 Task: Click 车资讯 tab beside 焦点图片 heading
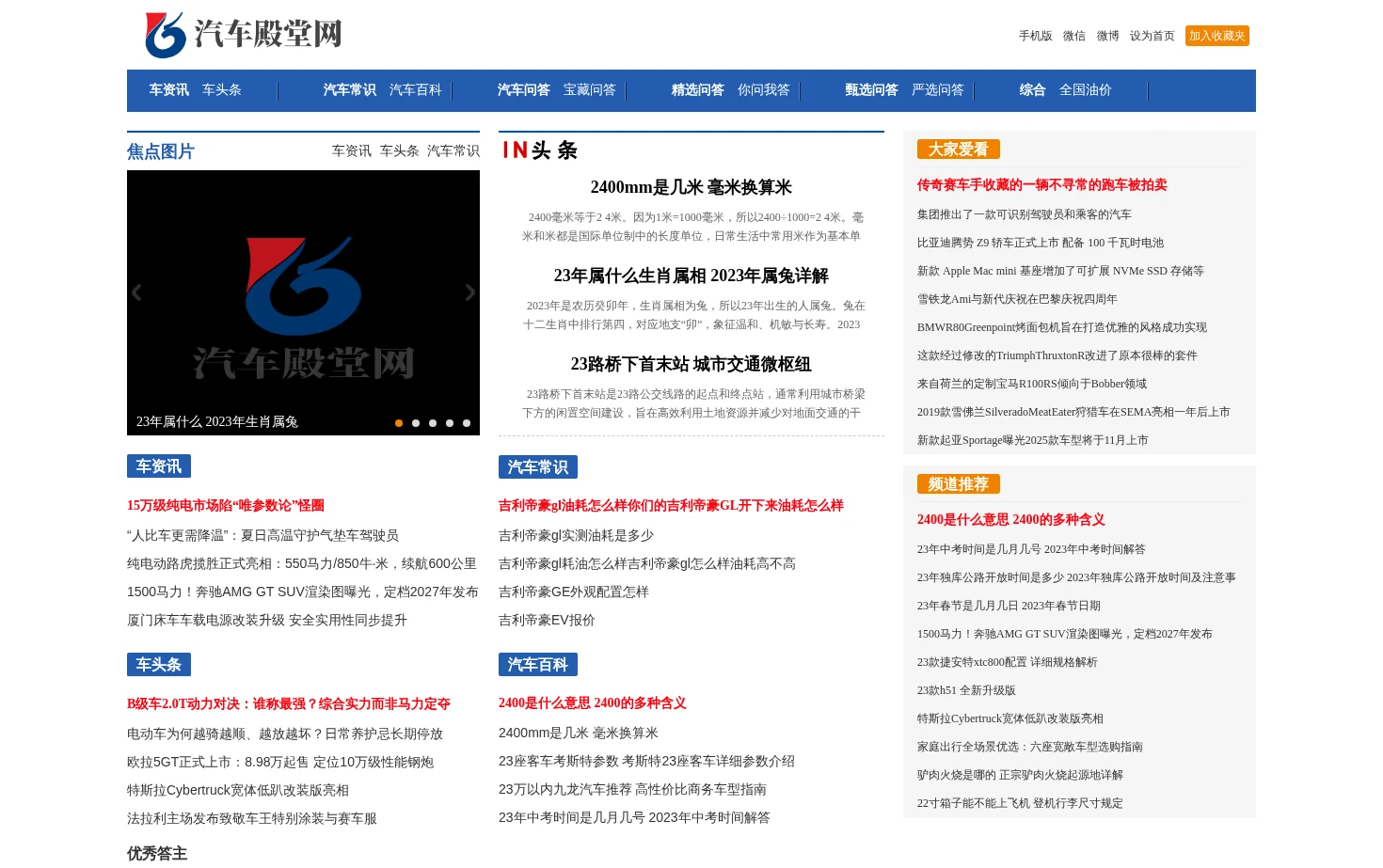click(x=352, y=151)
